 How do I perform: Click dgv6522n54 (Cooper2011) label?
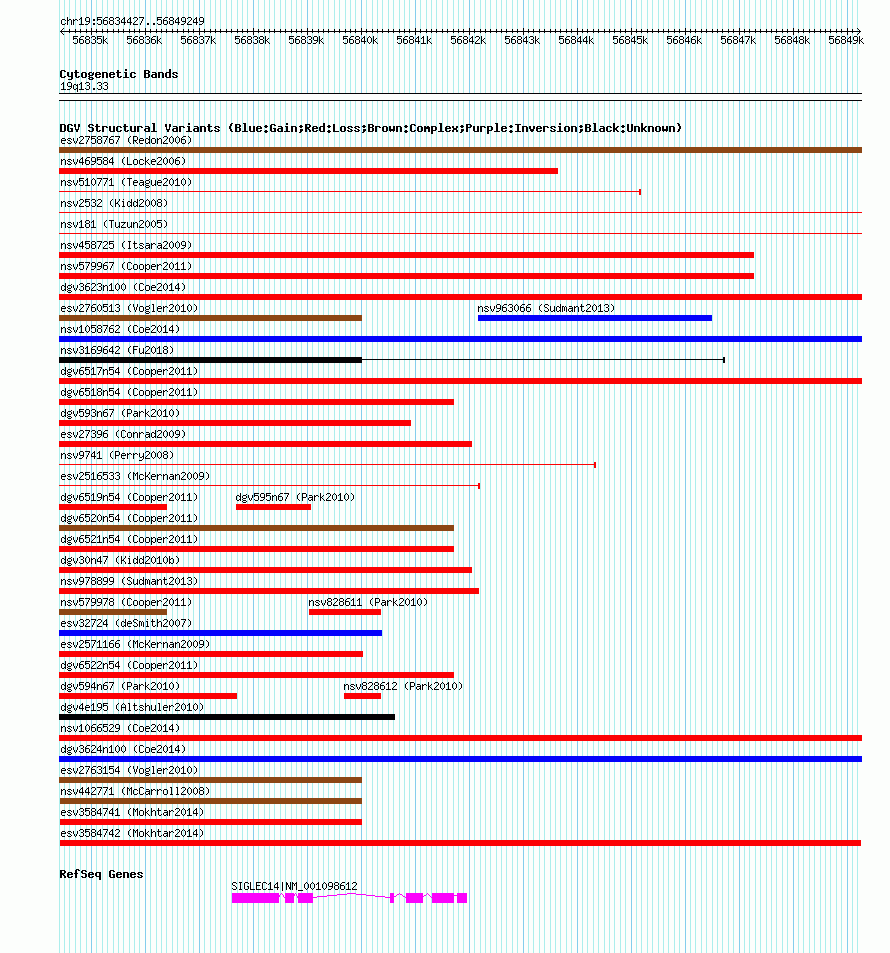point(129,665)
